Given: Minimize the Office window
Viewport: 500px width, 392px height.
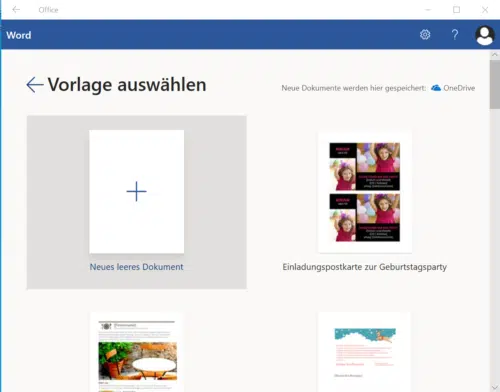Looking at the screenshot, I should 428,10.
